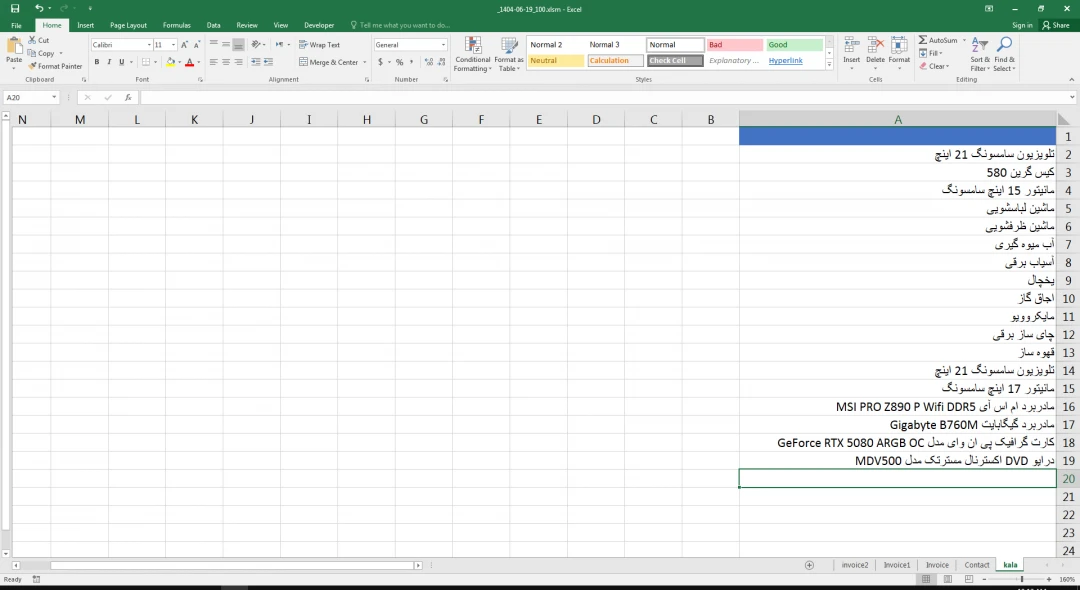Click the AutoSum sigma icon
The width and height of the screenshot is (1080, 590).
tap(923, 40)
